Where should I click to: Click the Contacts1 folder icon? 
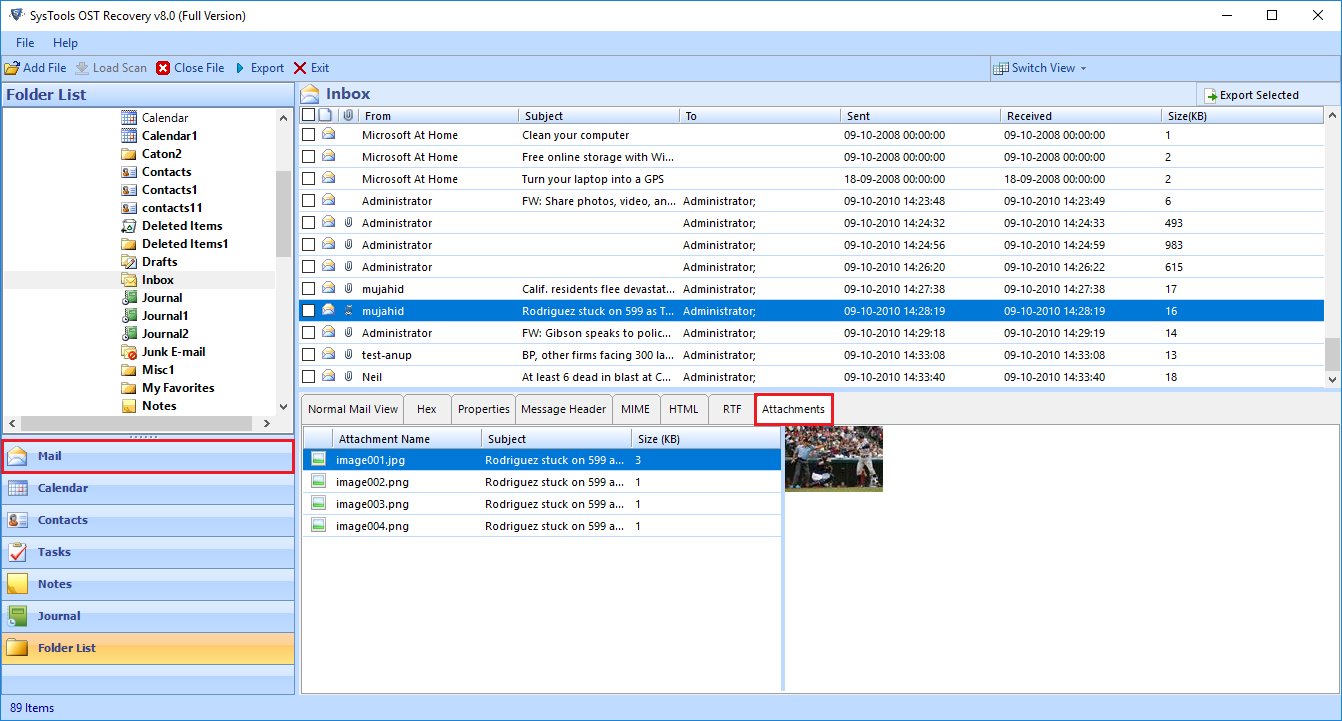click(x=128, y=190)
